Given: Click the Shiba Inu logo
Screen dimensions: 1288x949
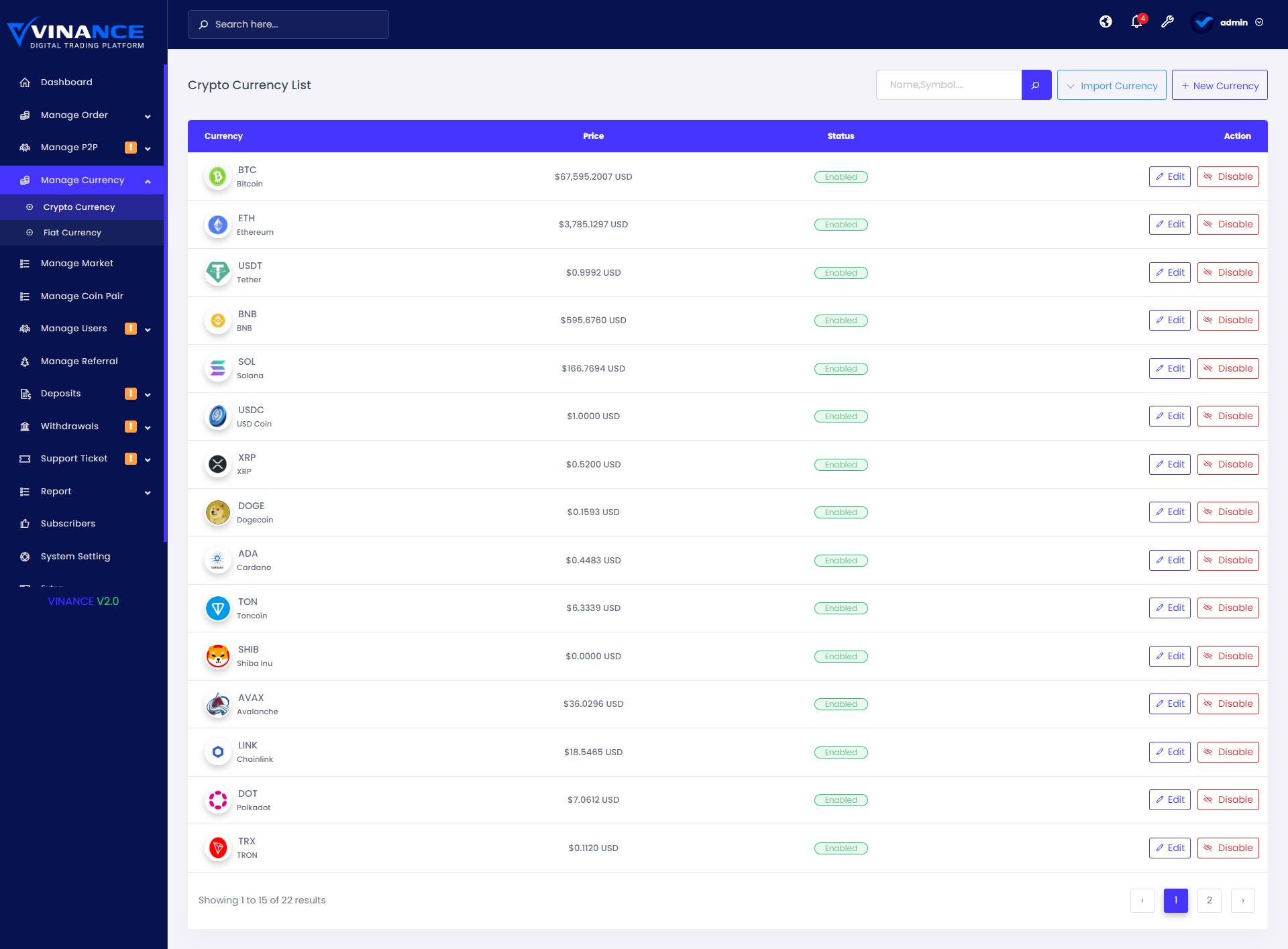Looking at the screenshot, I should click(x=217, y=656).
